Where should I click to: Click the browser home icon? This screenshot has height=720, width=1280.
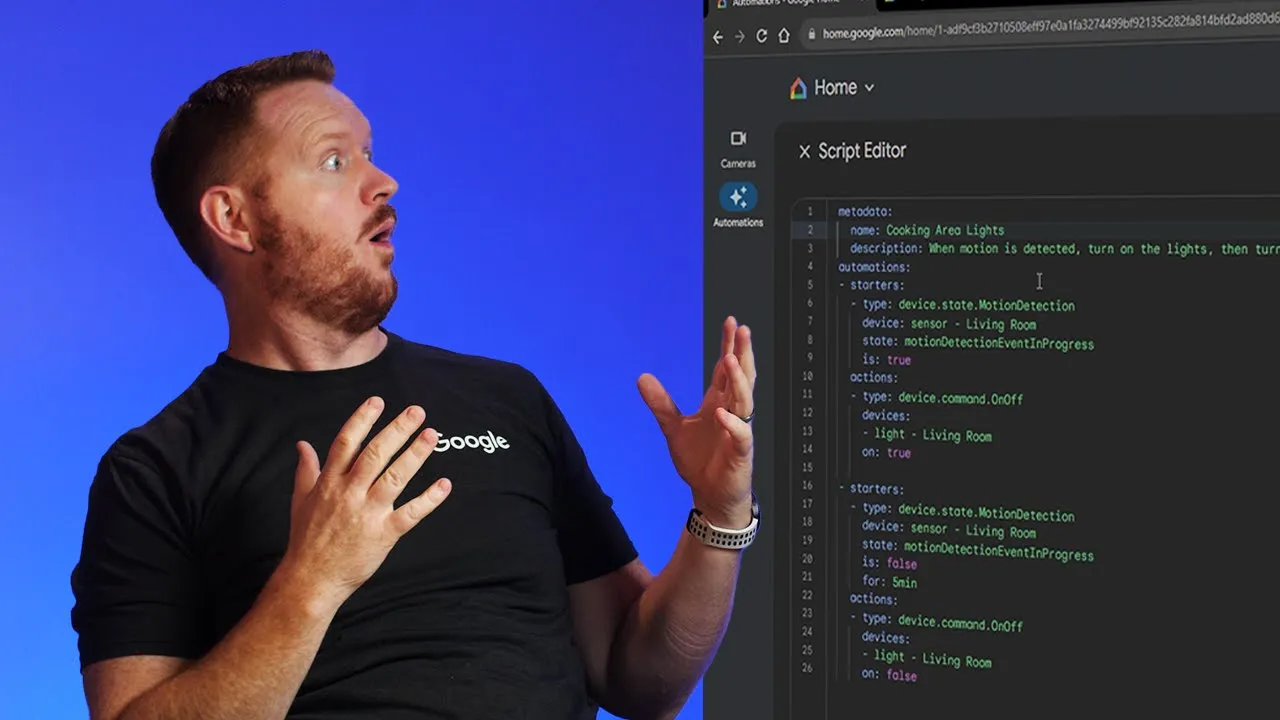784,35
